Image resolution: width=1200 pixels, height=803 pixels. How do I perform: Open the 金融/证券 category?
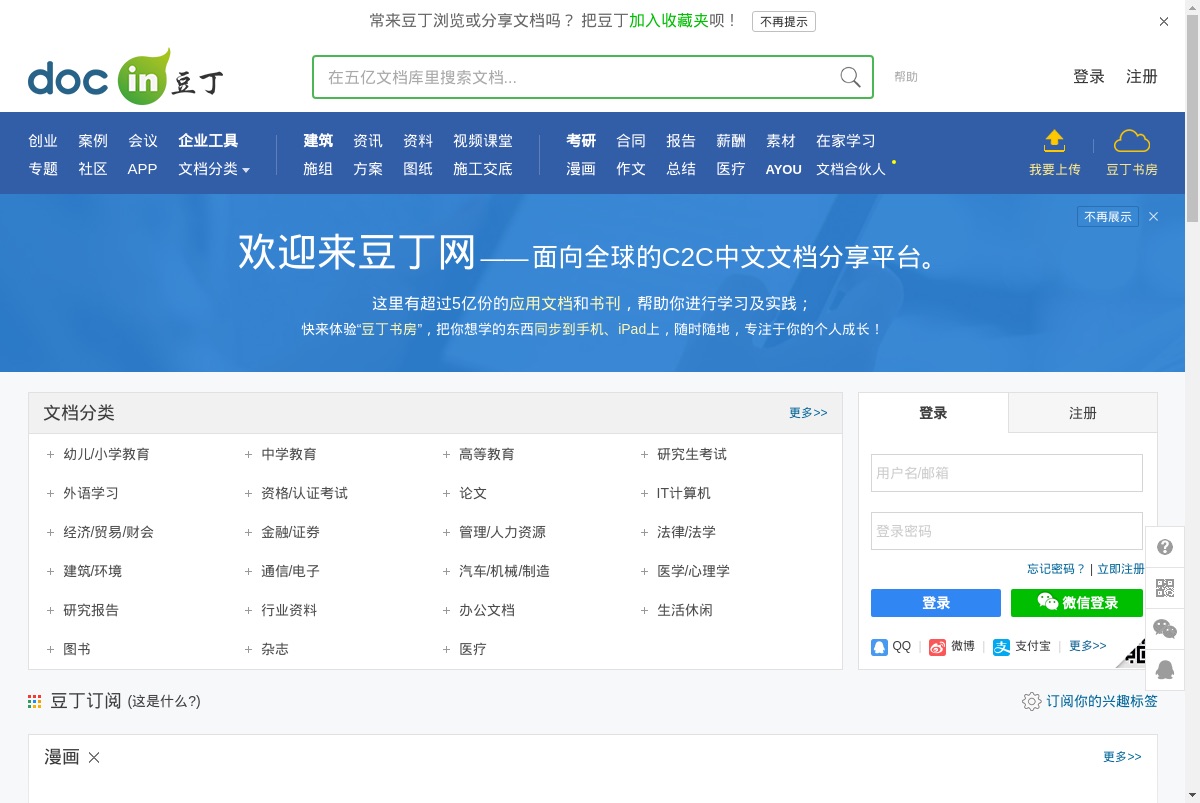pyautogui.click(x=290, y=533)
